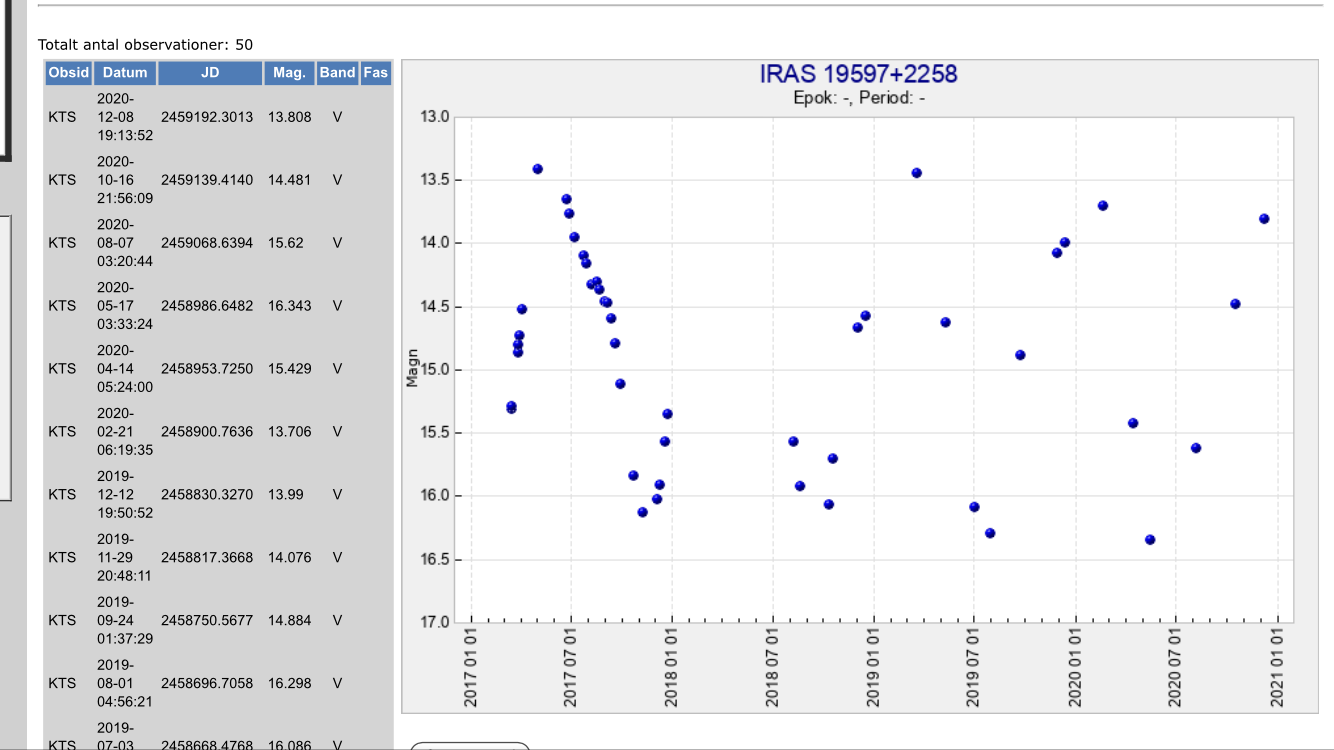
Task: Click the last data point near 2021
Action: pos(1264,219)
